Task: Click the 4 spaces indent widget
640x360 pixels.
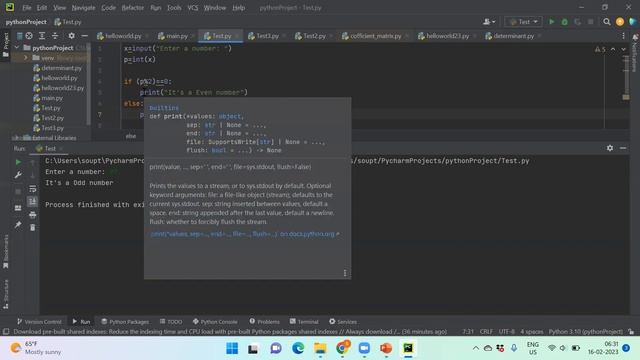Action: [x=531, y=331]
